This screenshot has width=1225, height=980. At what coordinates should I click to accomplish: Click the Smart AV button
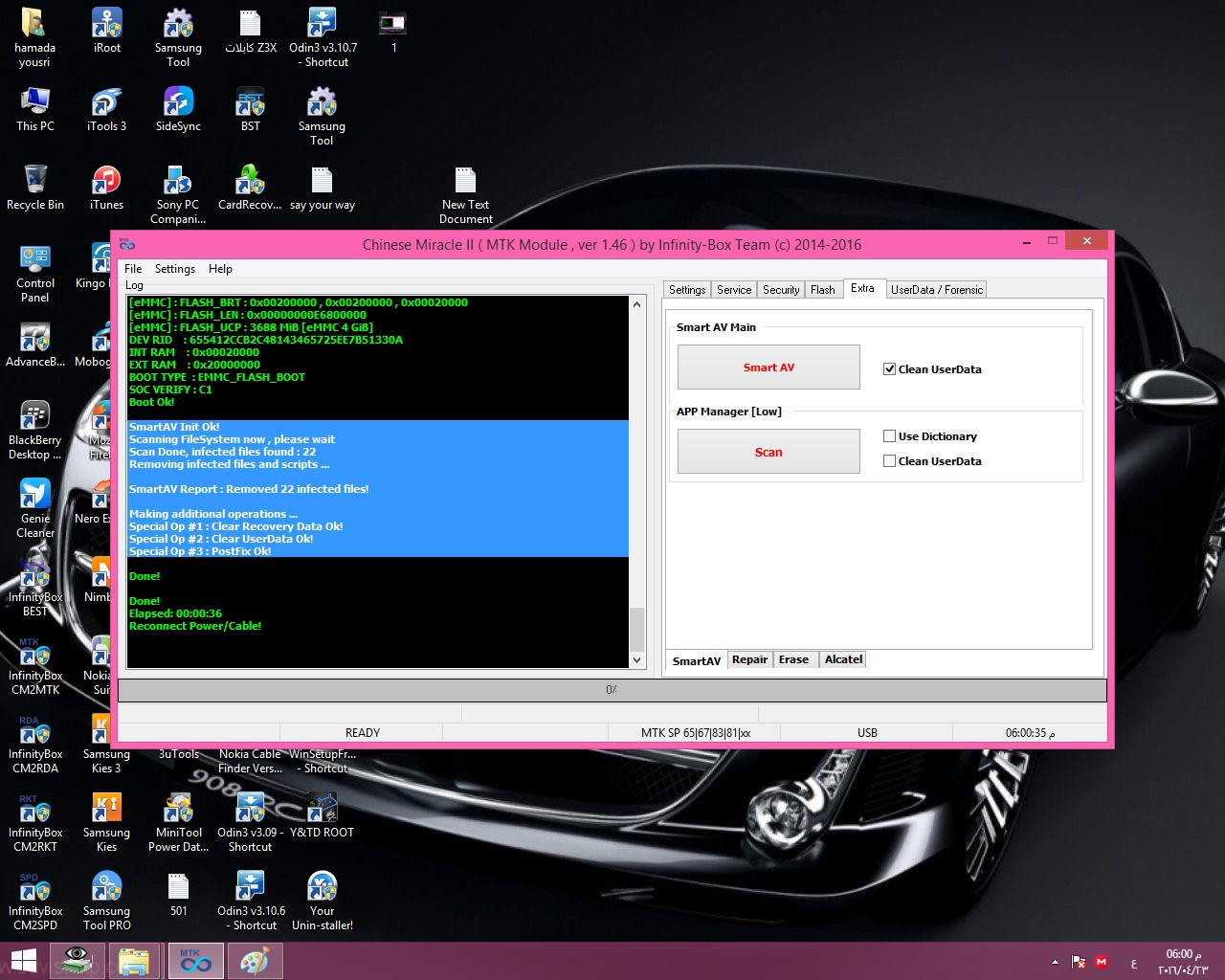(x=768, y=367)
